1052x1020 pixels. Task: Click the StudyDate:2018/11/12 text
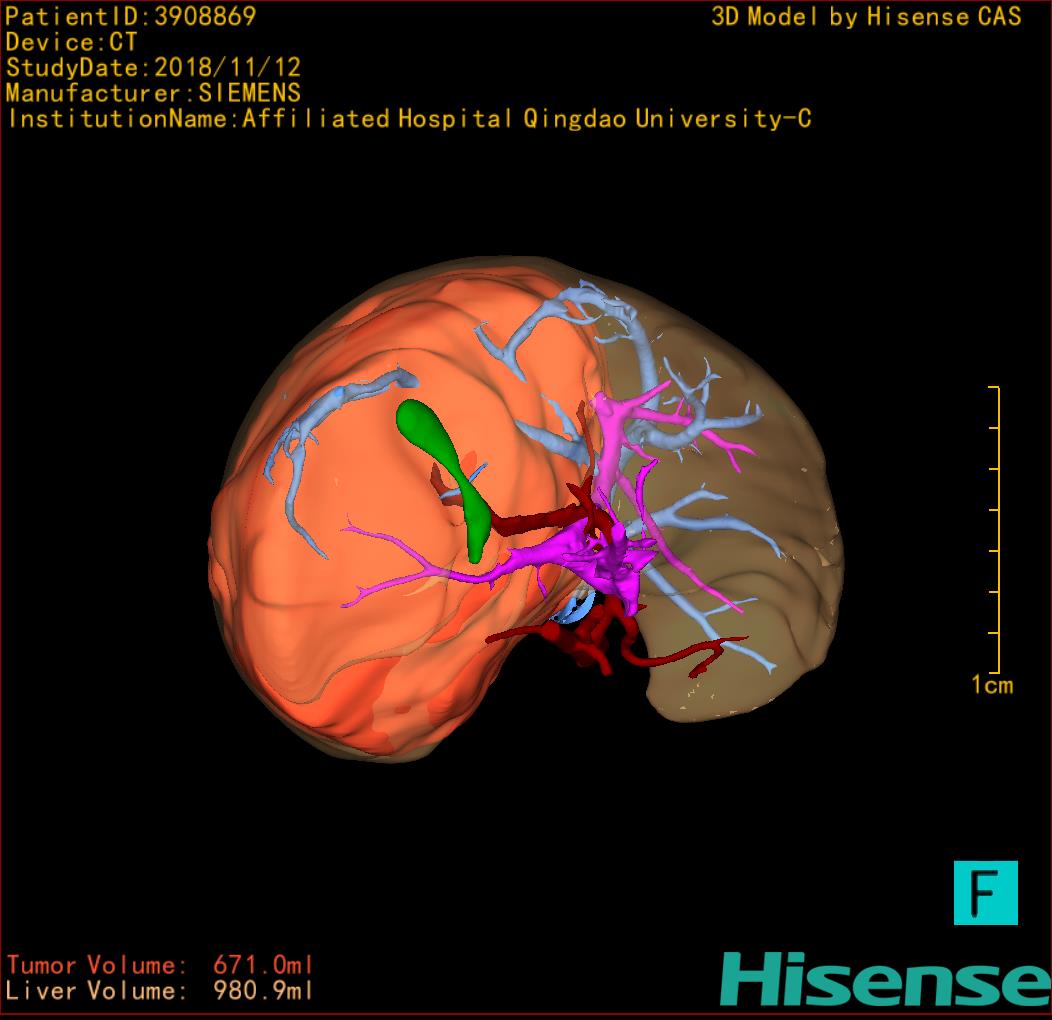[x=153, y=68]
